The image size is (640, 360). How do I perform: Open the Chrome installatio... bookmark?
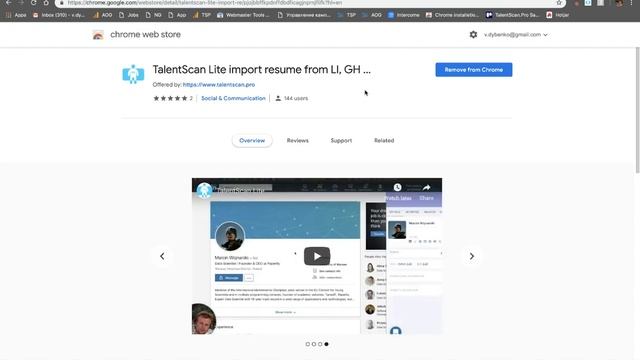coord(452,15)
